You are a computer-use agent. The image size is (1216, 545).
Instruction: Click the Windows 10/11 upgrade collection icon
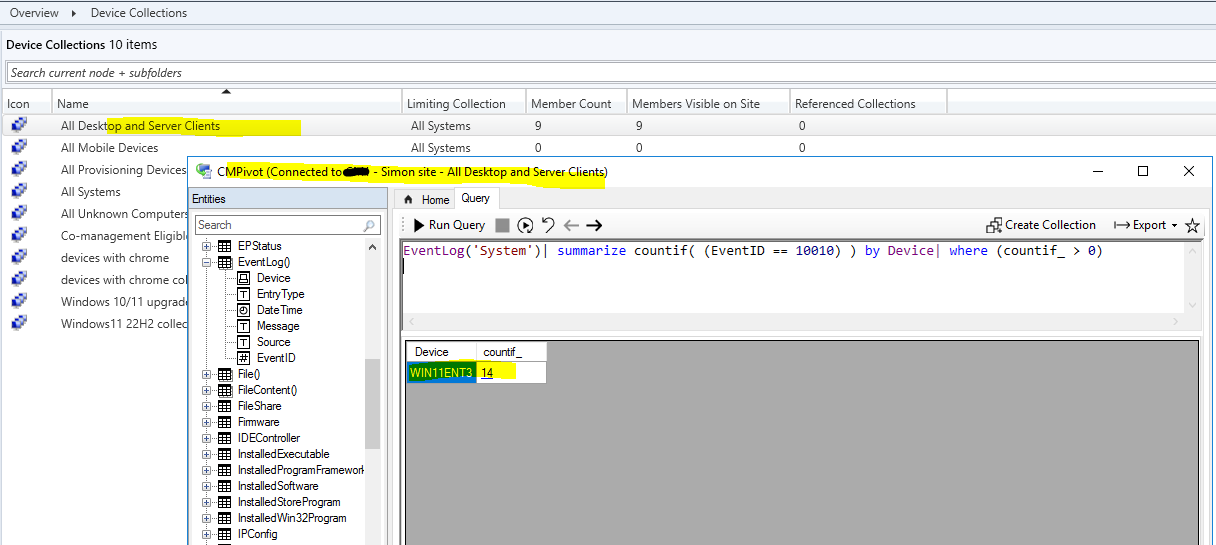coord(19,302)
